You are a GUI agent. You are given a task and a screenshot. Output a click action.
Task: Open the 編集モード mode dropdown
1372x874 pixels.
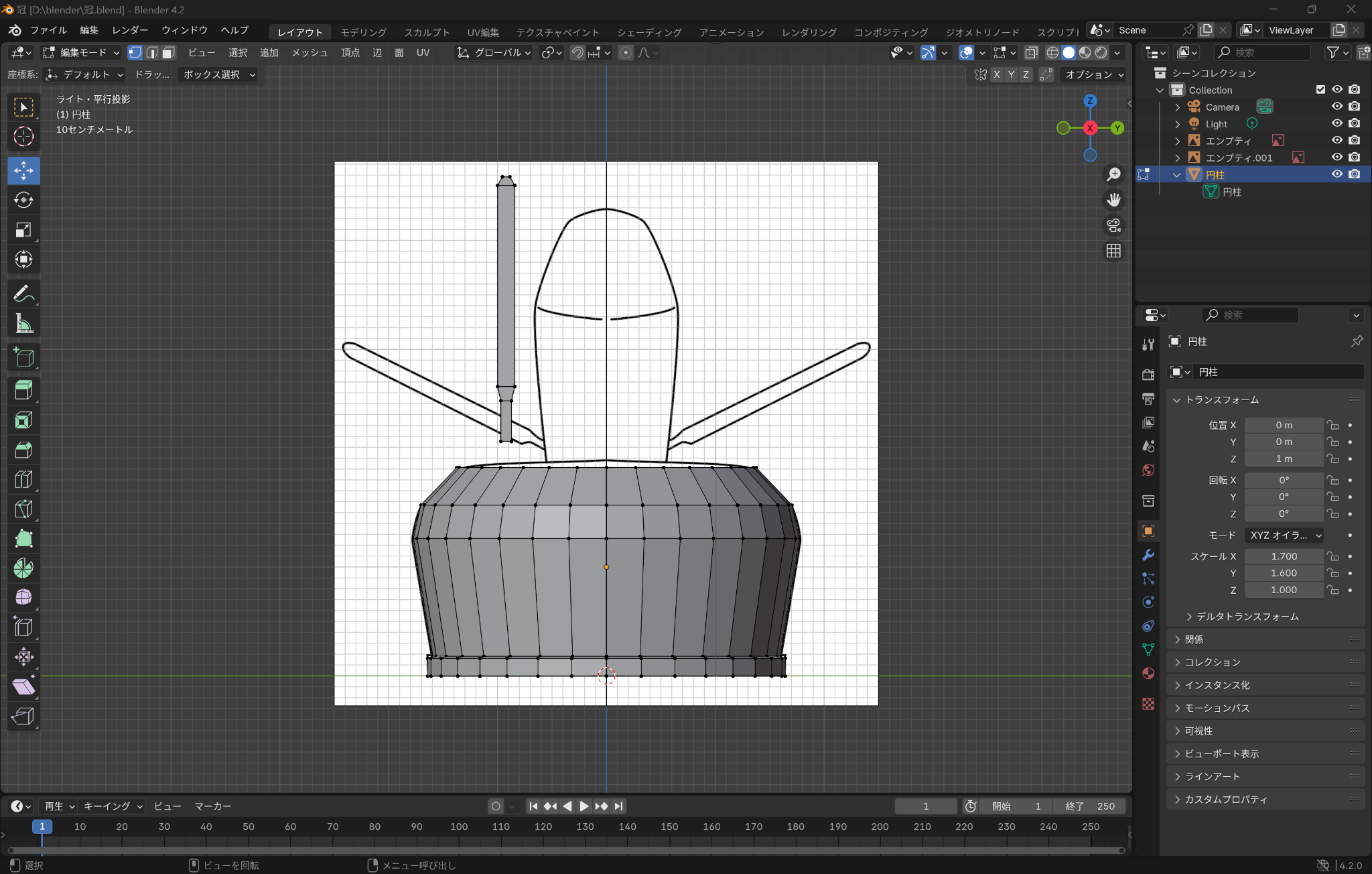[80, 52]
